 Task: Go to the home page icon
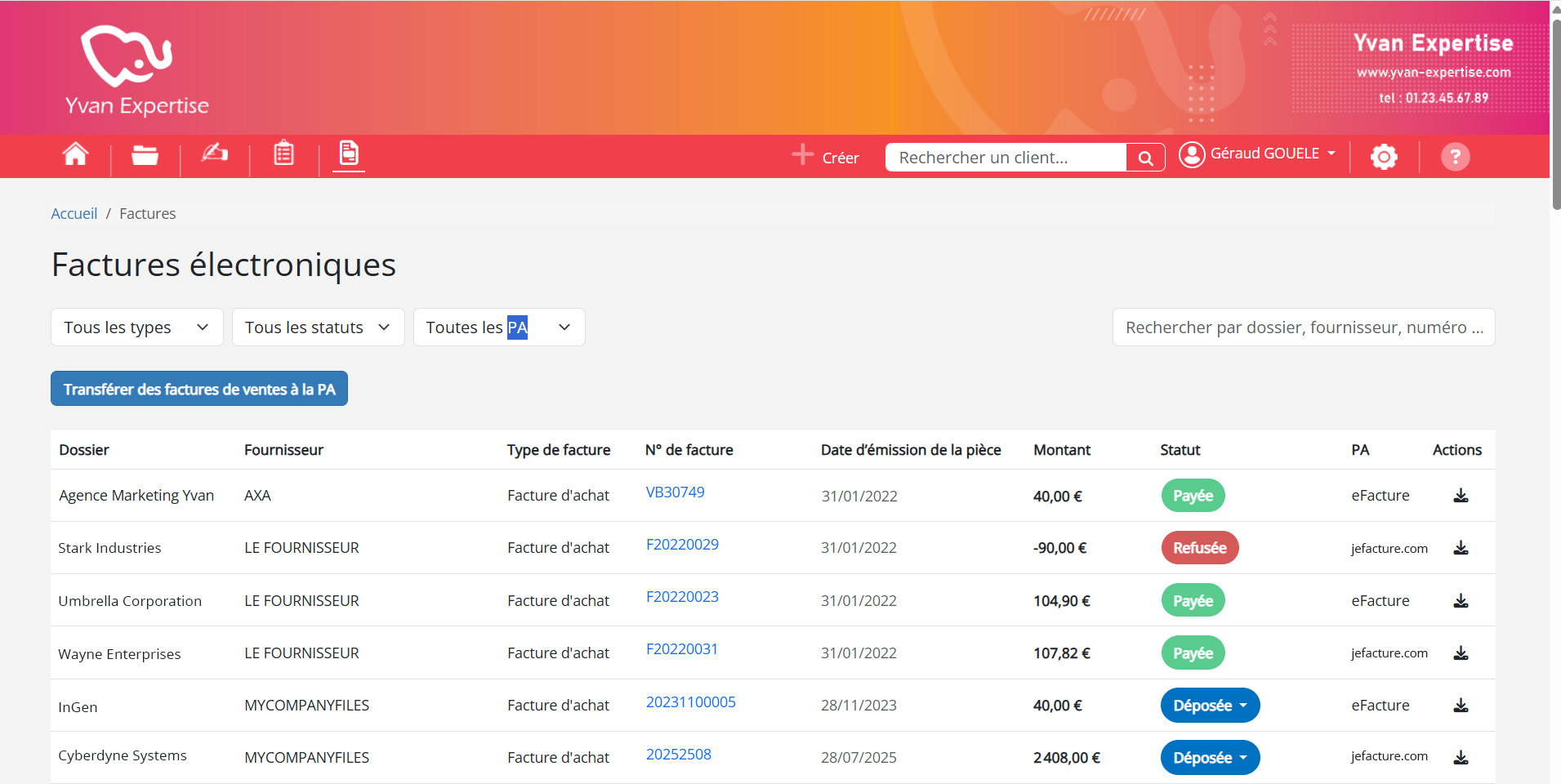tap(75, 154)
